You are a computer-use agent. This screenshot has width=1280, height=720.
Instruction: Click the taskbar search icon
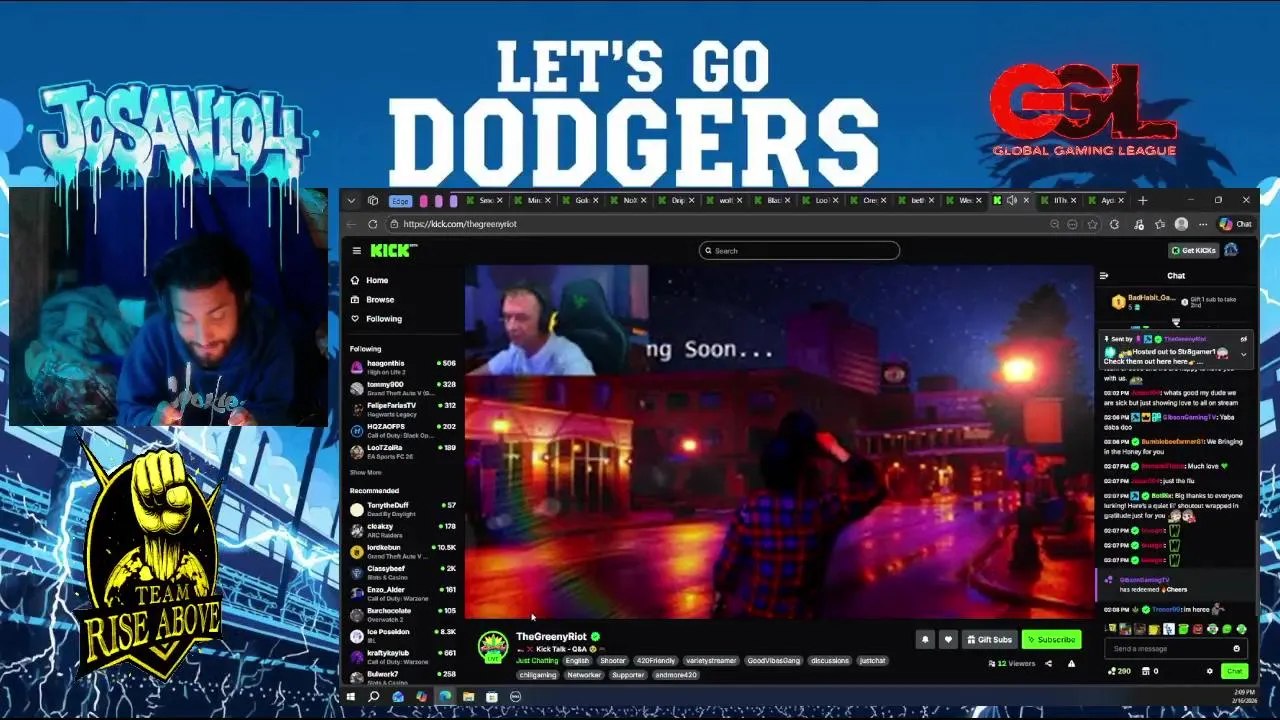374,697
